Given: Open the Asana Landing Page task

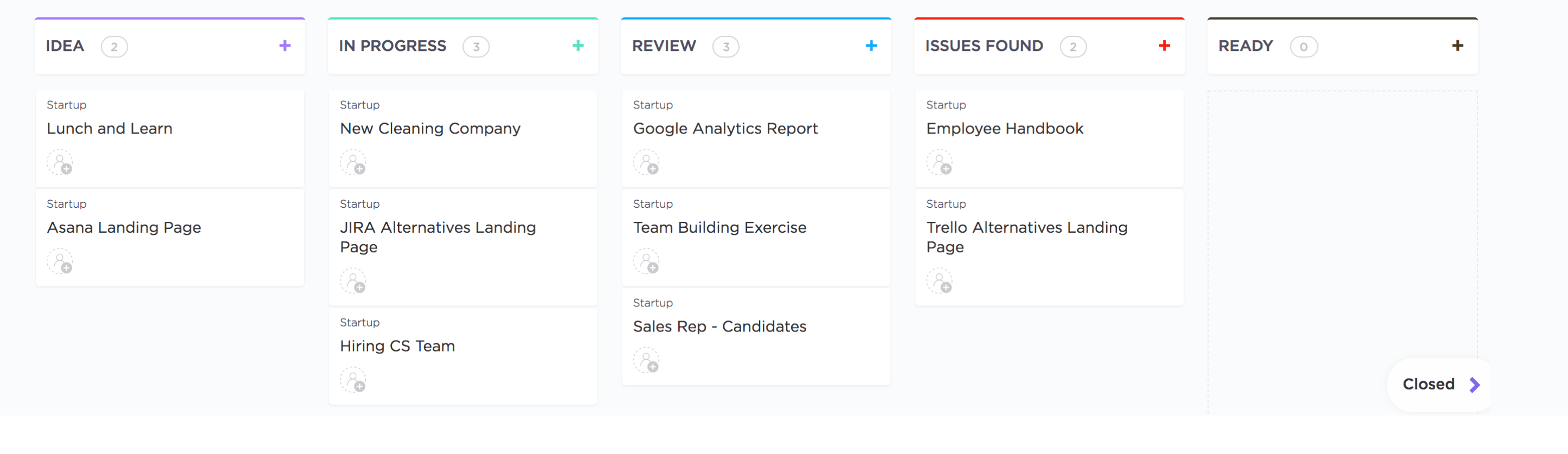Looking at the screenshot, I should pos(124,228).
